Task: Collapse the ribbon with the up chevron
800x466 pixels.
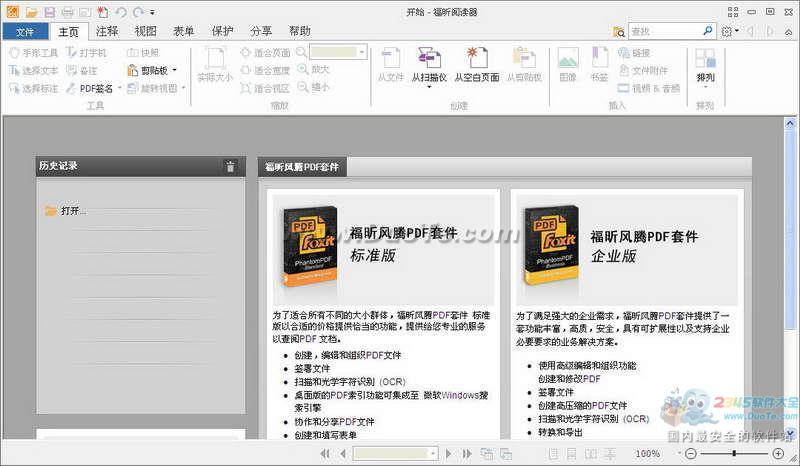Action: 788,32
